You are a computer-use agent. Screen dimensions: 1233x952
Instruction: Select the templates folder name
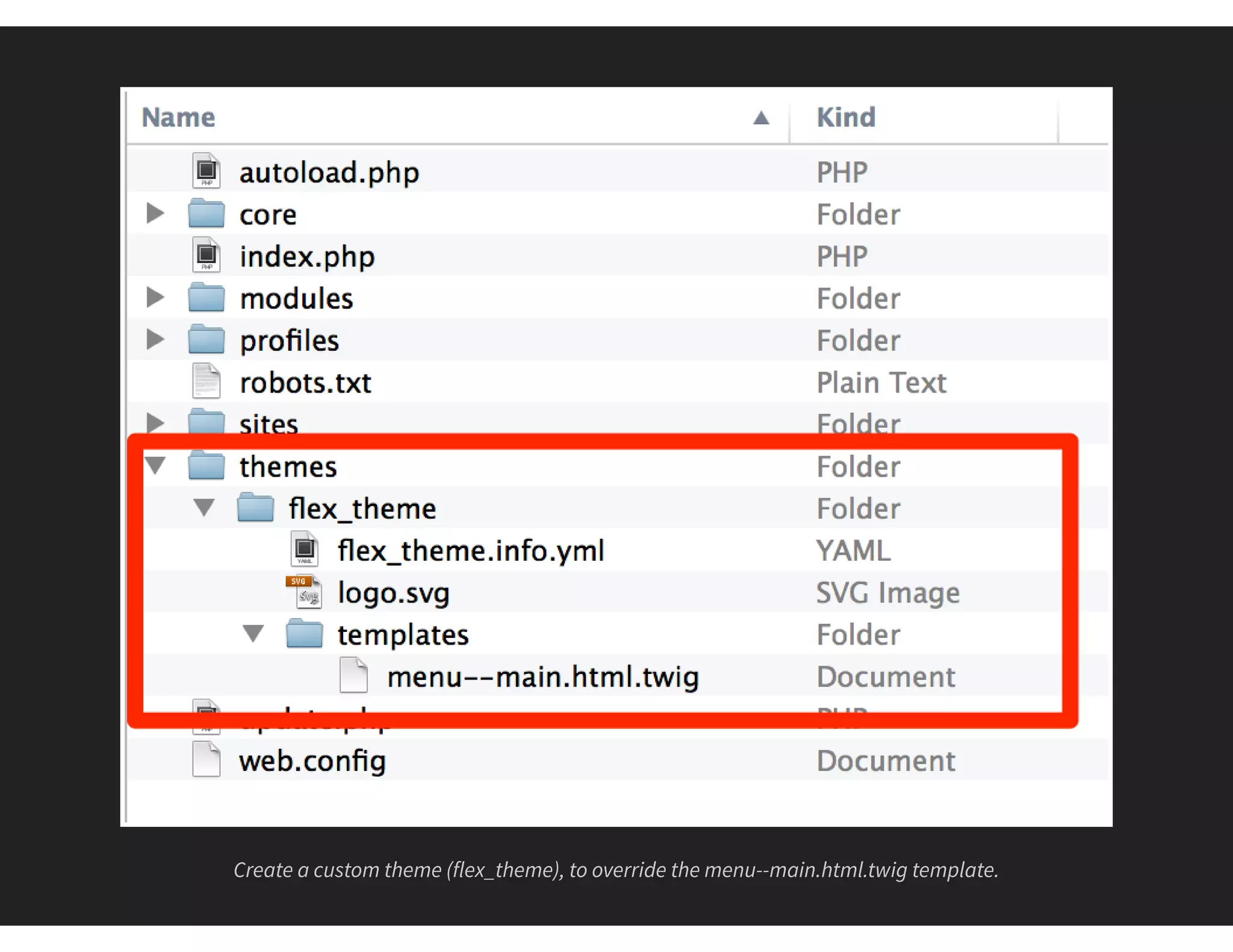403,635
